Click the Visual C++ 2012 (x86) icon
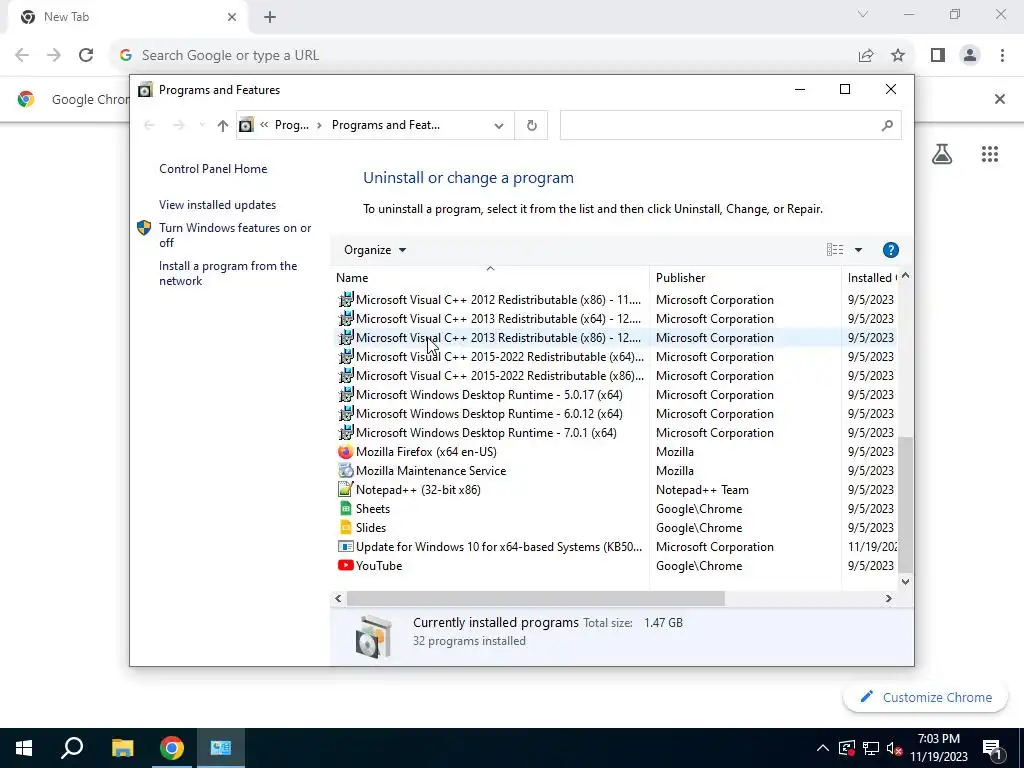 (x=345, y=300)
